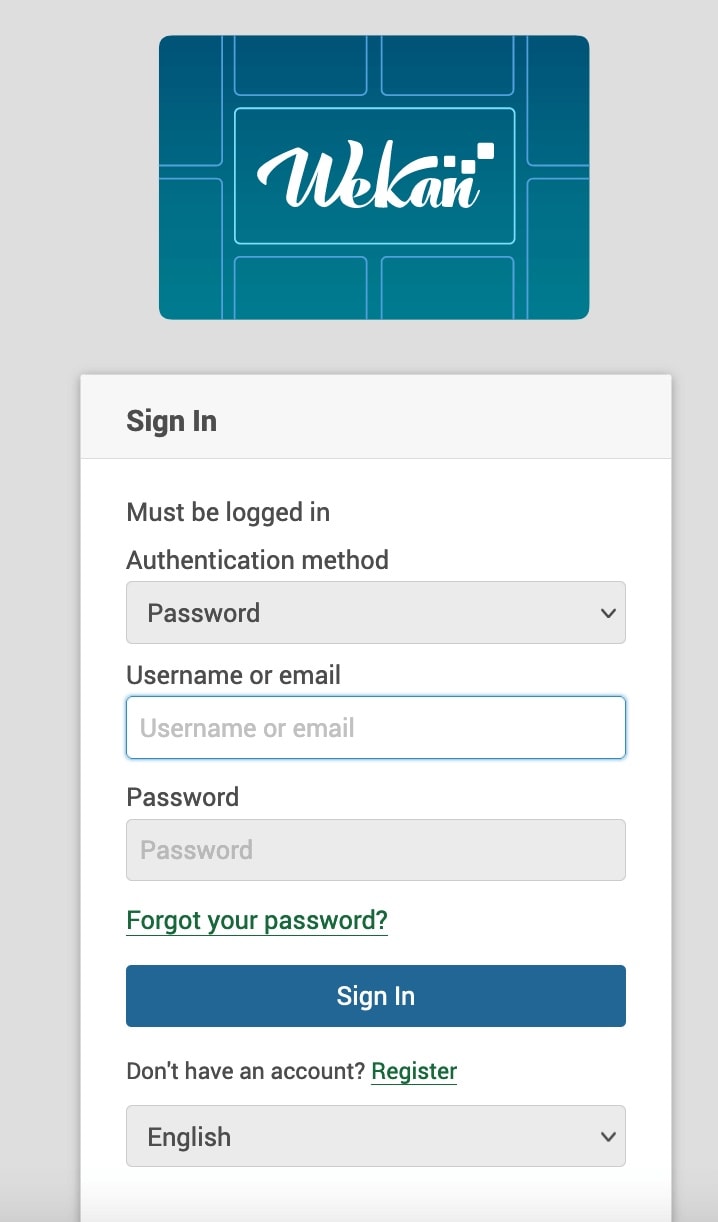Image resolution: width=718 pixels, height=1222 pixels.
Task: Open the Authentication method dropdown
Action: pyautogui.click(x=376, y=613)
